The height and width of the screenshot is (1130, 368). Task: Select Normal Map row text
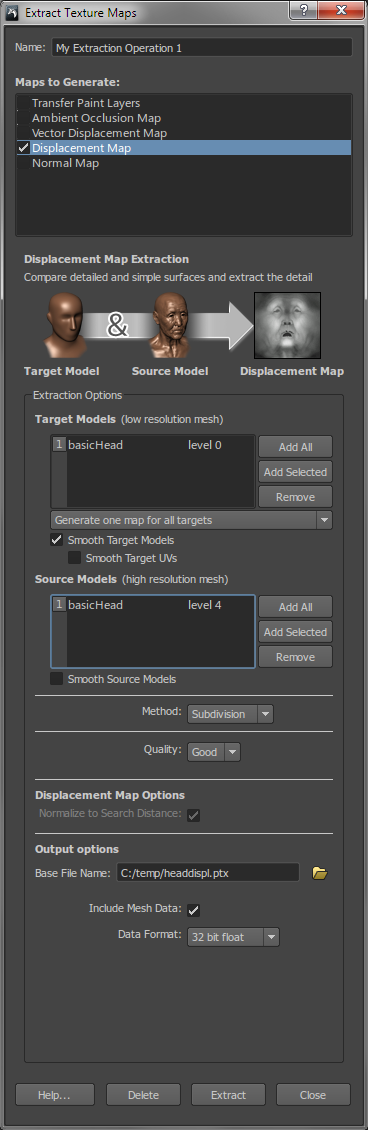[66, 163]
